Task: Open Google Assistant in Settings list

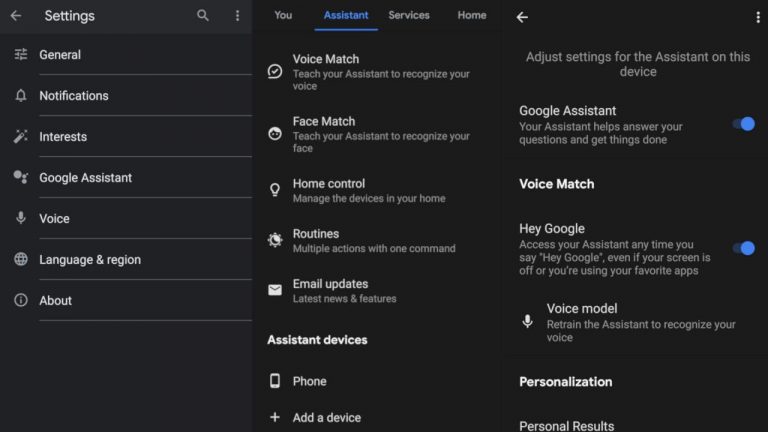Action: click(126, 177)
